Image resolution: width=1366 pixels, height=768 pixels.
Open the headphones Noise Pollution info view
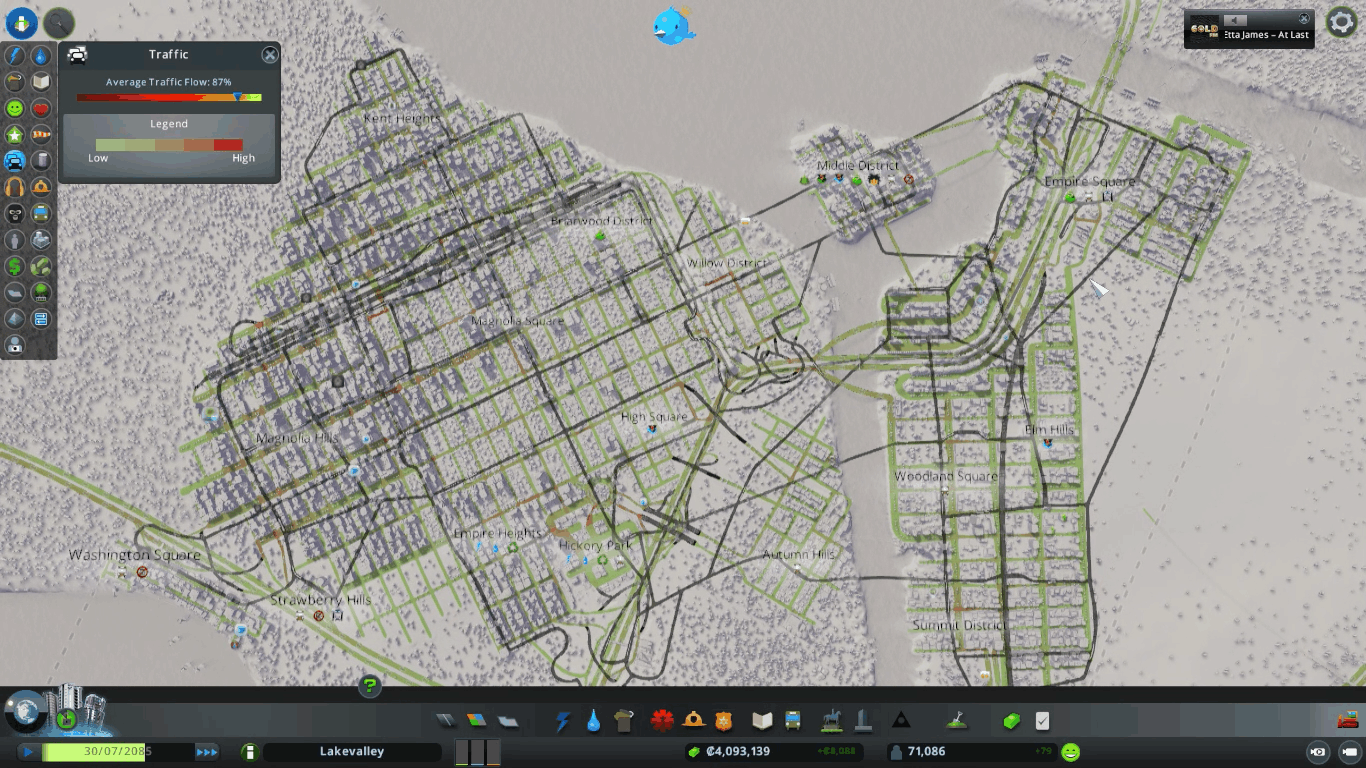click(15, 186)
